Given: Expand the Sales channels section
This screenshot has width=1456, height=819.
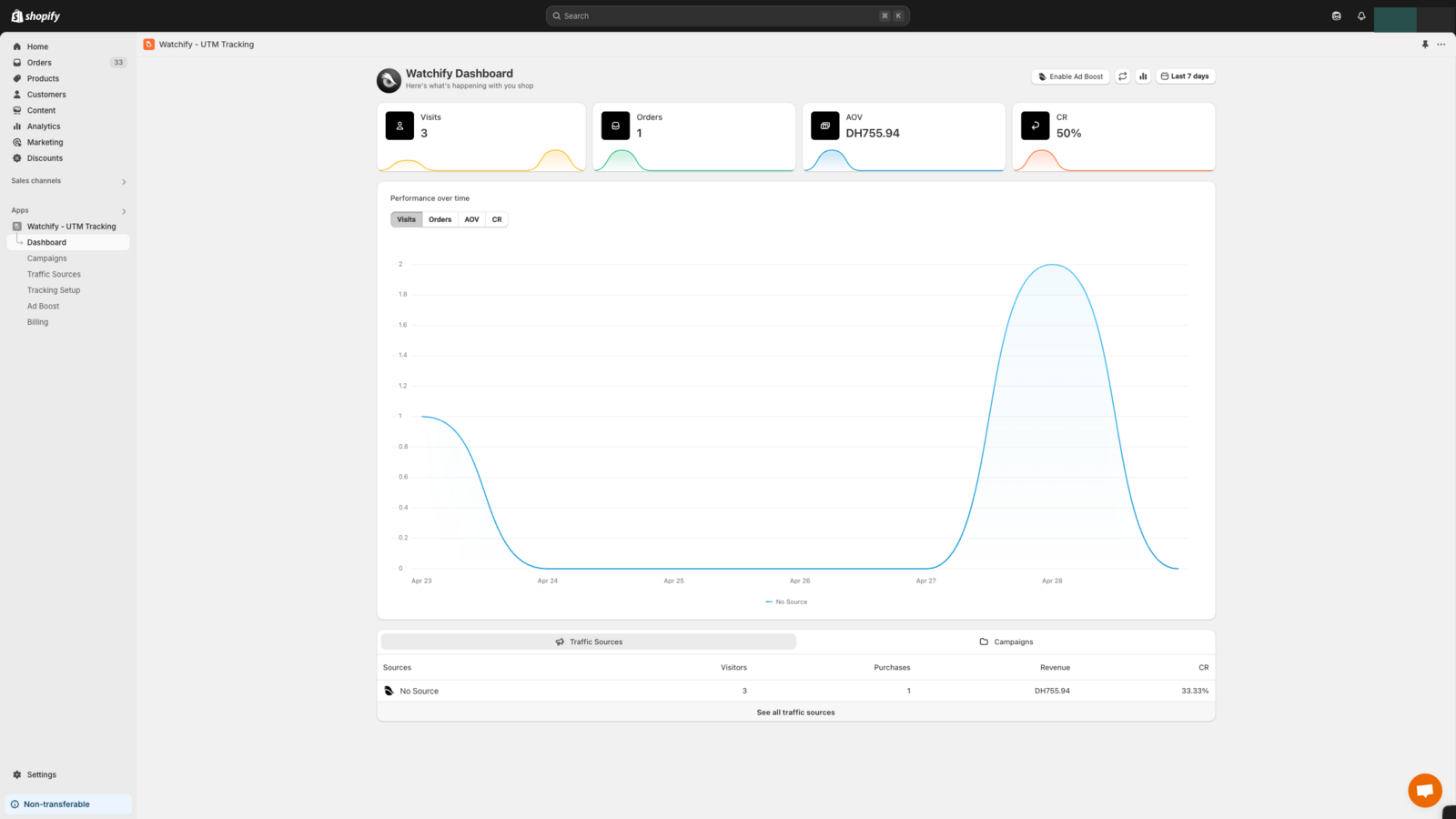Looking at the screenshot, I should tap(124, 182).
